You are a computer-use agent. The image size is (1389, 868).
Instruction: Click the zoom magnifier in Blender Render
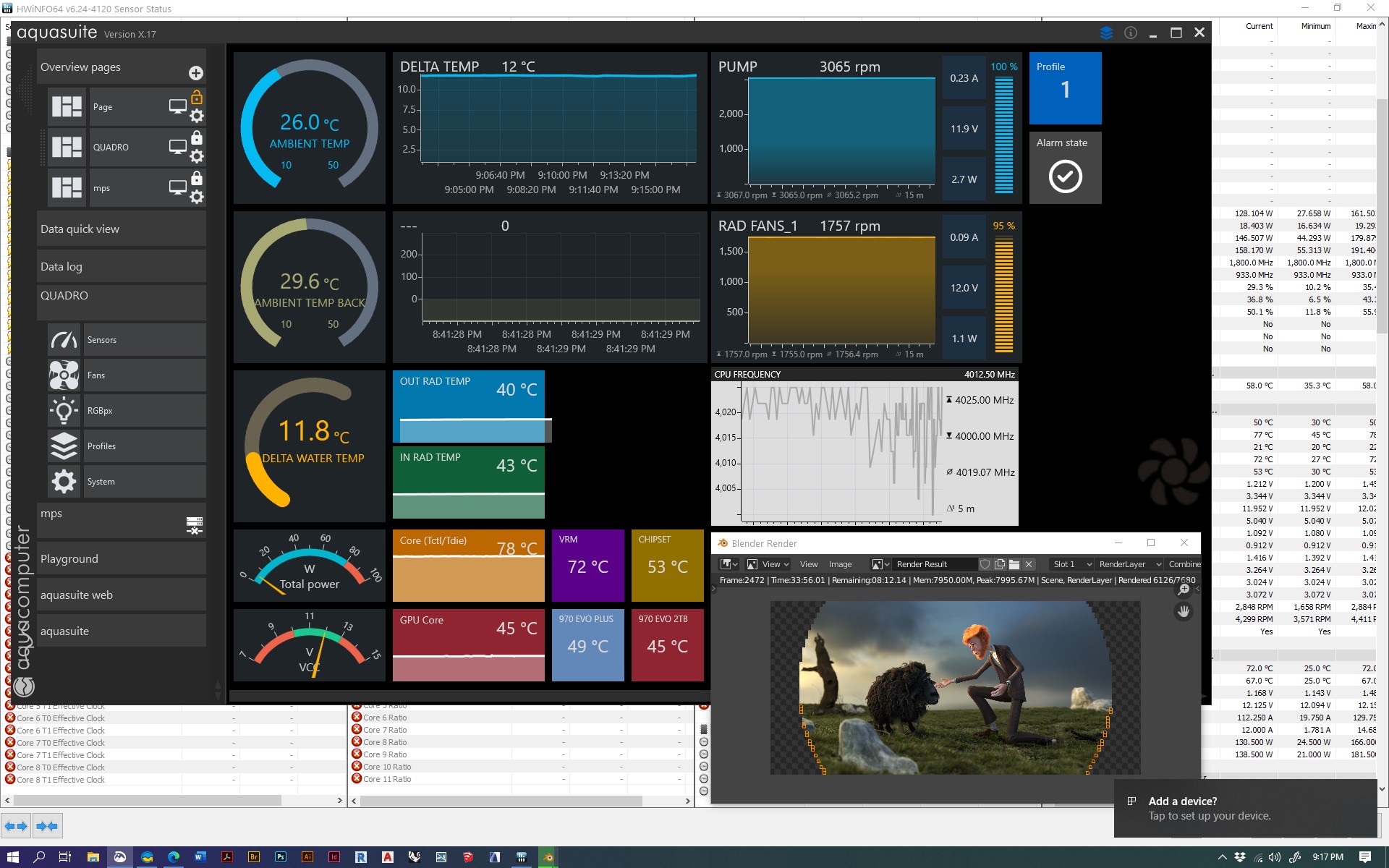(x=1184, y=590)
